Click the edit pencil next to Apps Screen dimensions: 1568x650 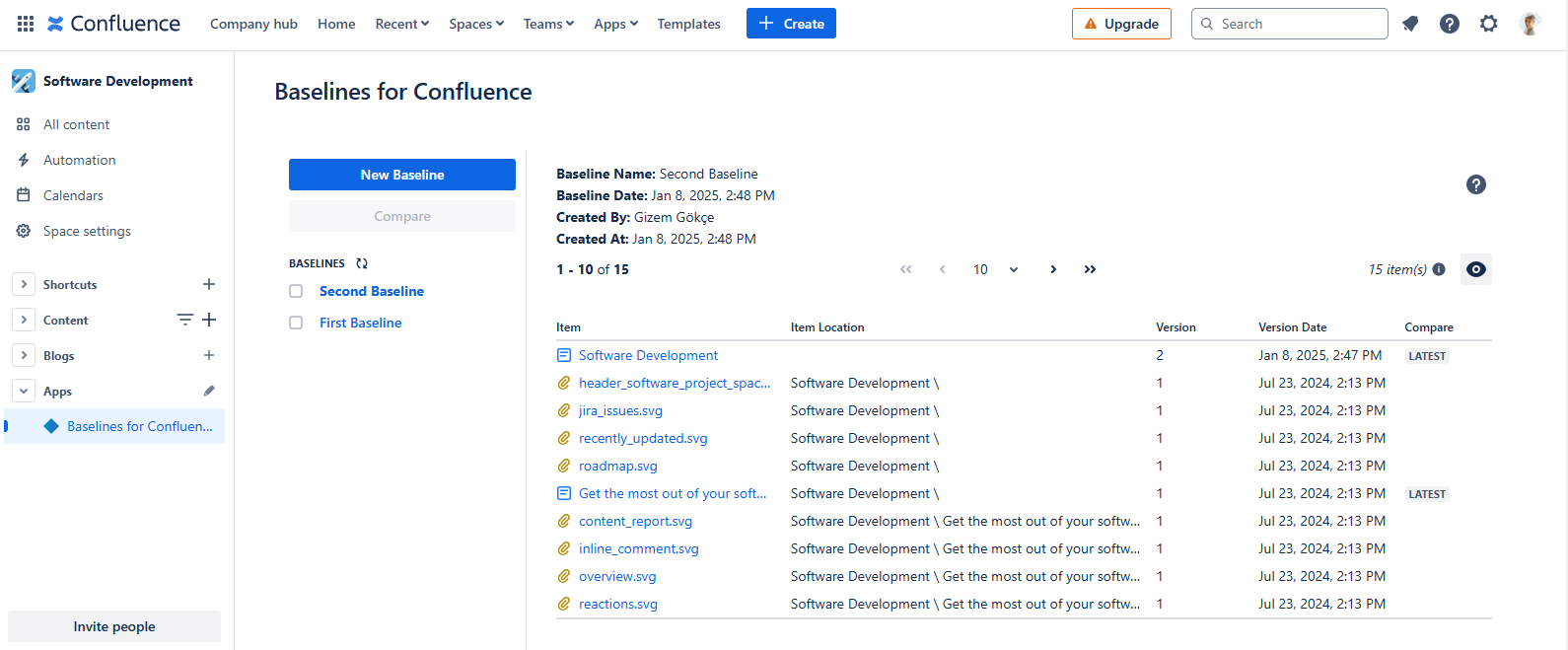(209, 392)
